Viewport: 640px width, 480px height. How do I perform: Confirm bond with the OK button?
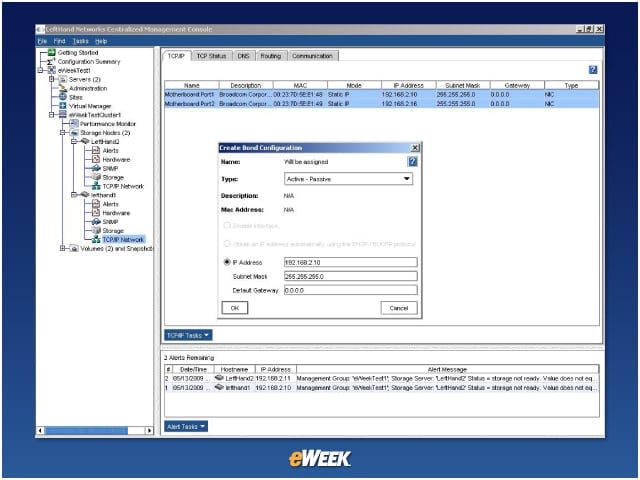pos(235,308)
